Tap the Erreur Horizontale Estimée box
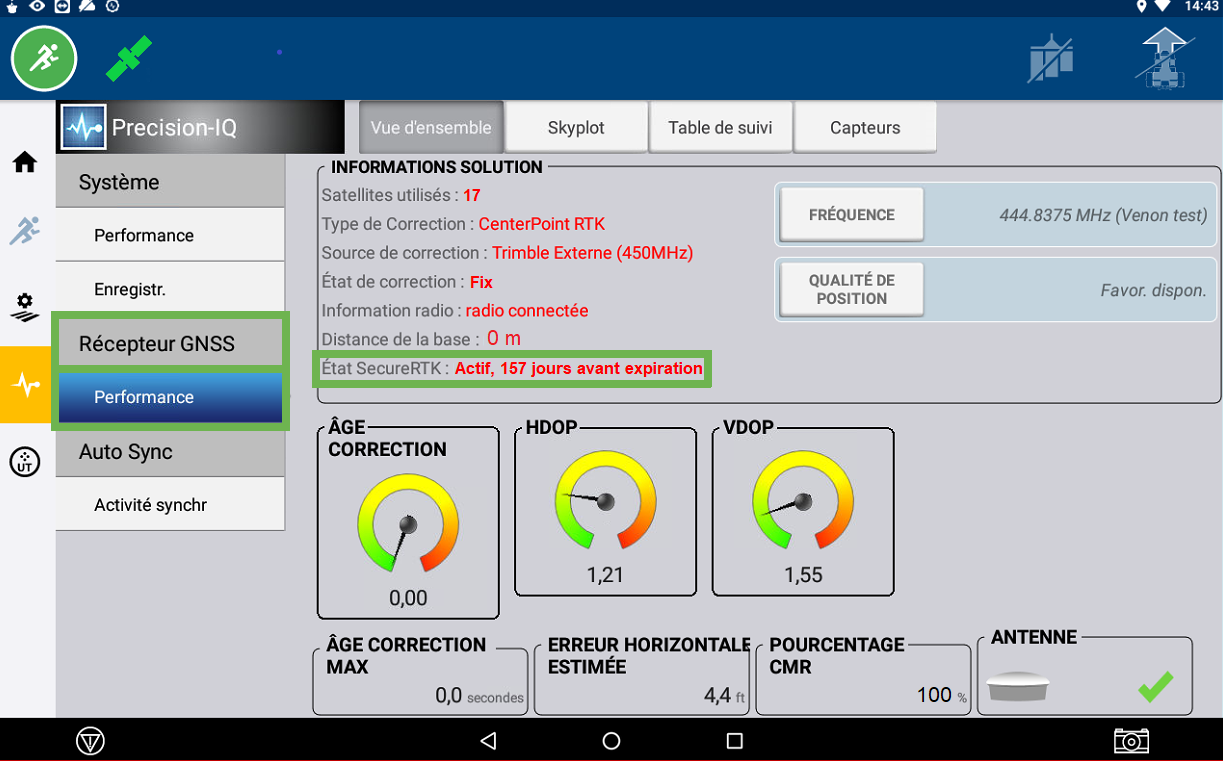 [x=642, y=680]
